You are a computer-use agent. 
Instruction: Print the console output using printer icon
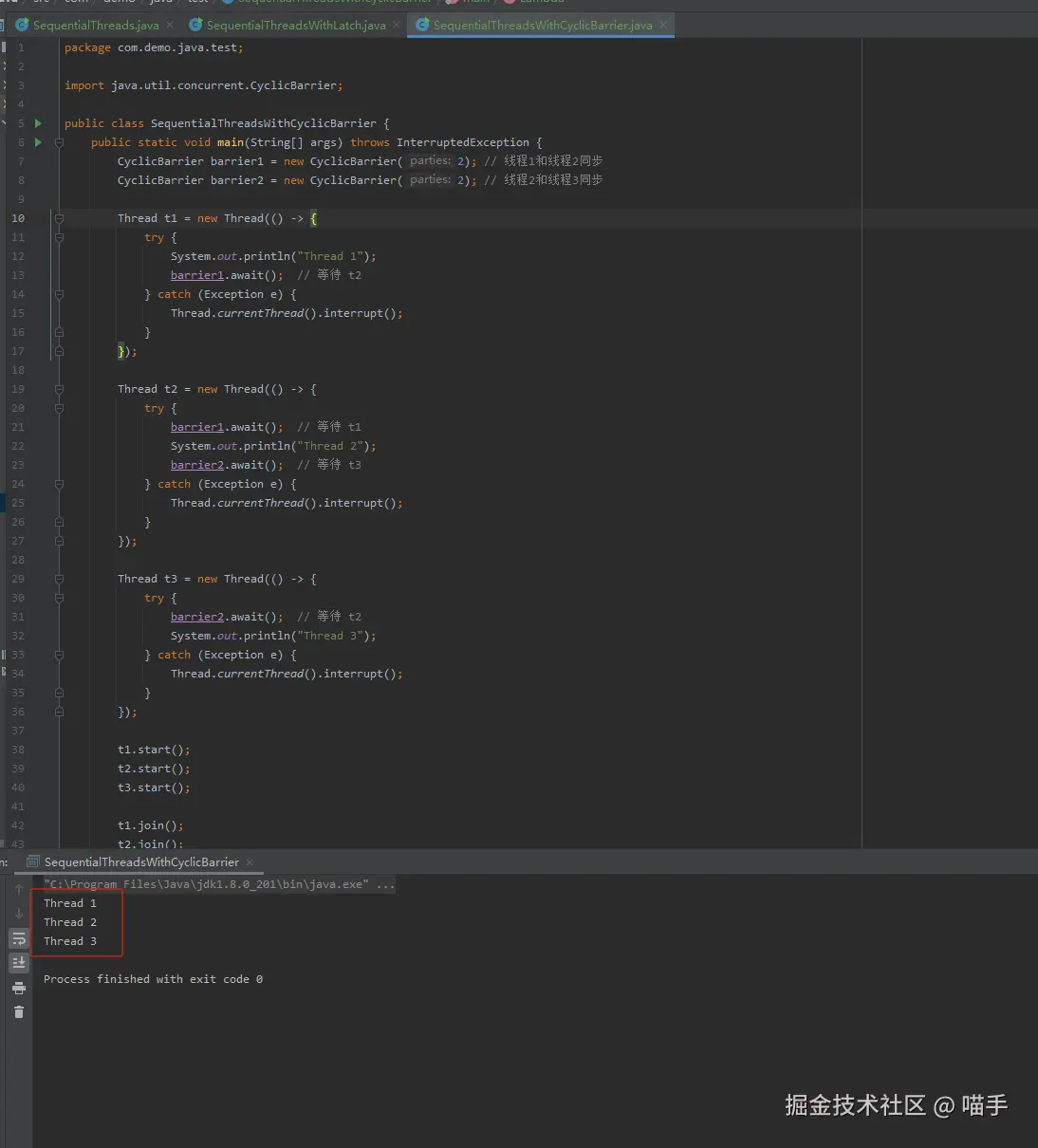coord(19,988)
